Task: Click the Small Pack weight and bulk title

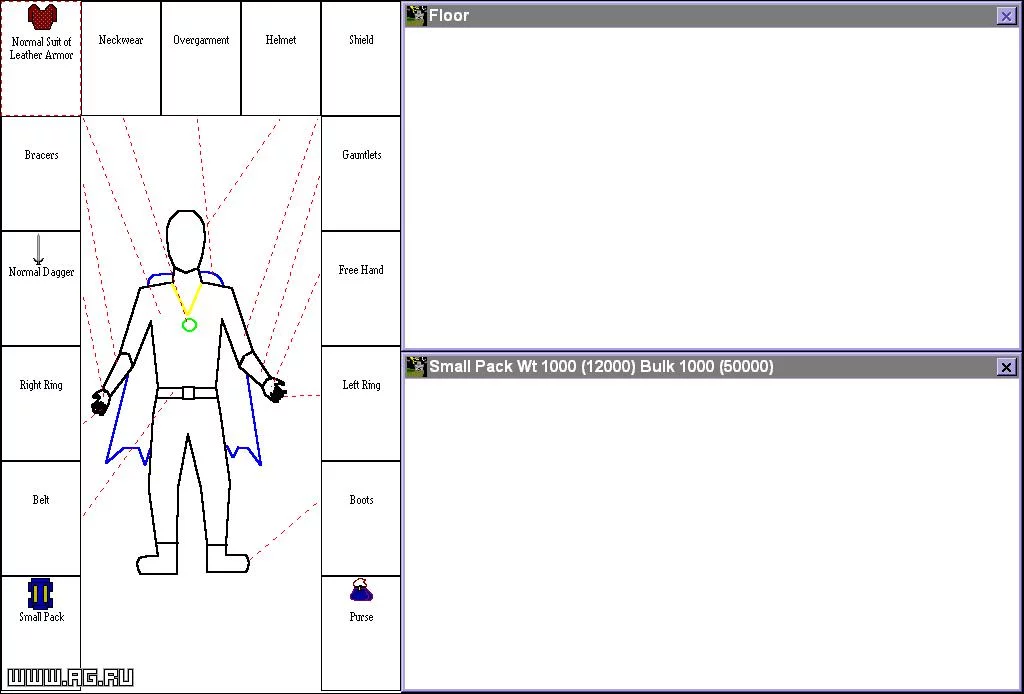Action: (x=601, y=367)
